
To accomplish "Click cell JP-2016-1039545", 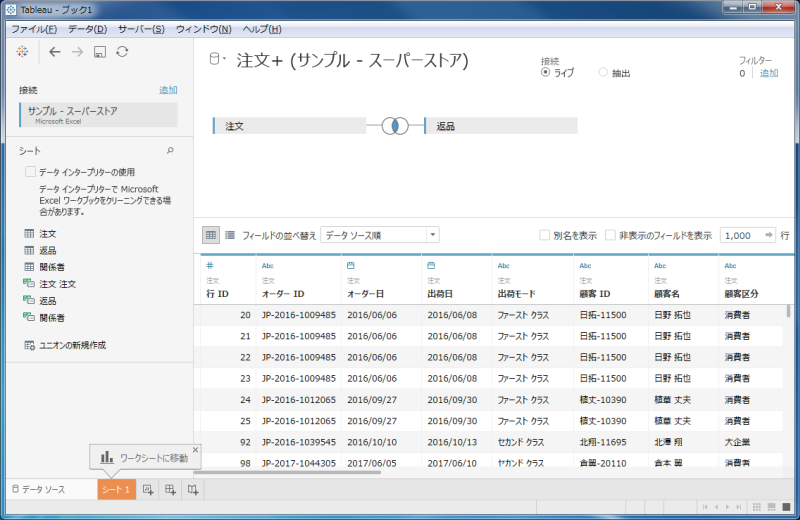I will tap(298, 442).
